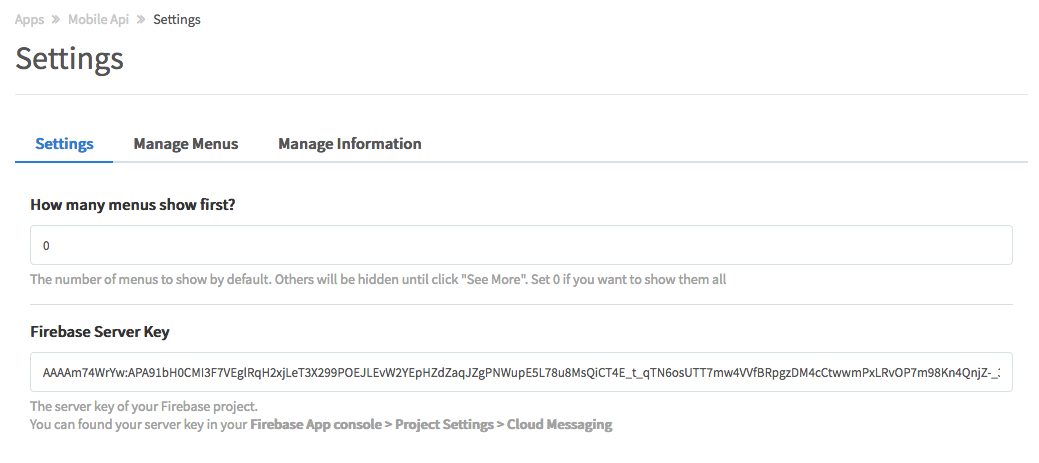
Task: Click the Apps breadcrumb link
Action: tap(29, 19)
